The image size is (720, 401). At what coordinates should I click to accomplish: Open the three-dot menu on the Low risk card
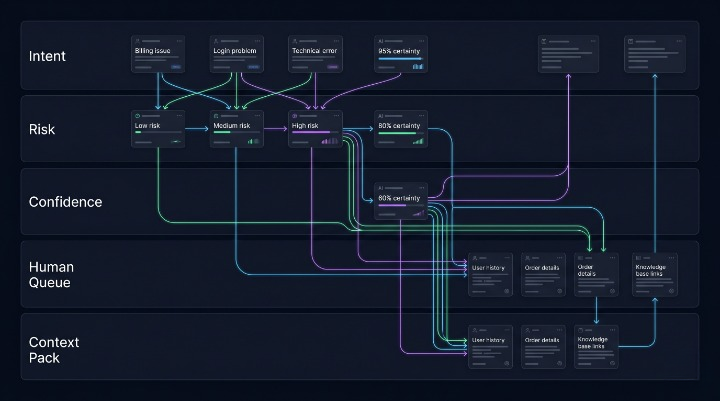point(180,116)
